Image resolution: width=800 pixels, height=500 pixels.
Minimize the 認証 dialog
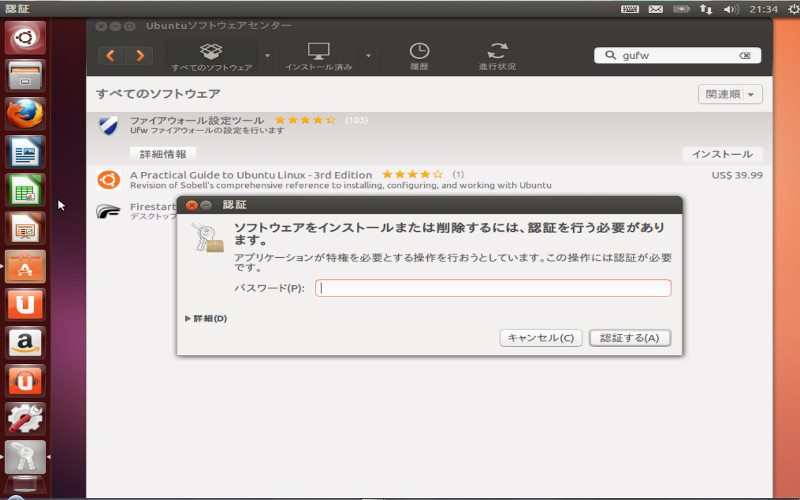[x=206, y=205]
